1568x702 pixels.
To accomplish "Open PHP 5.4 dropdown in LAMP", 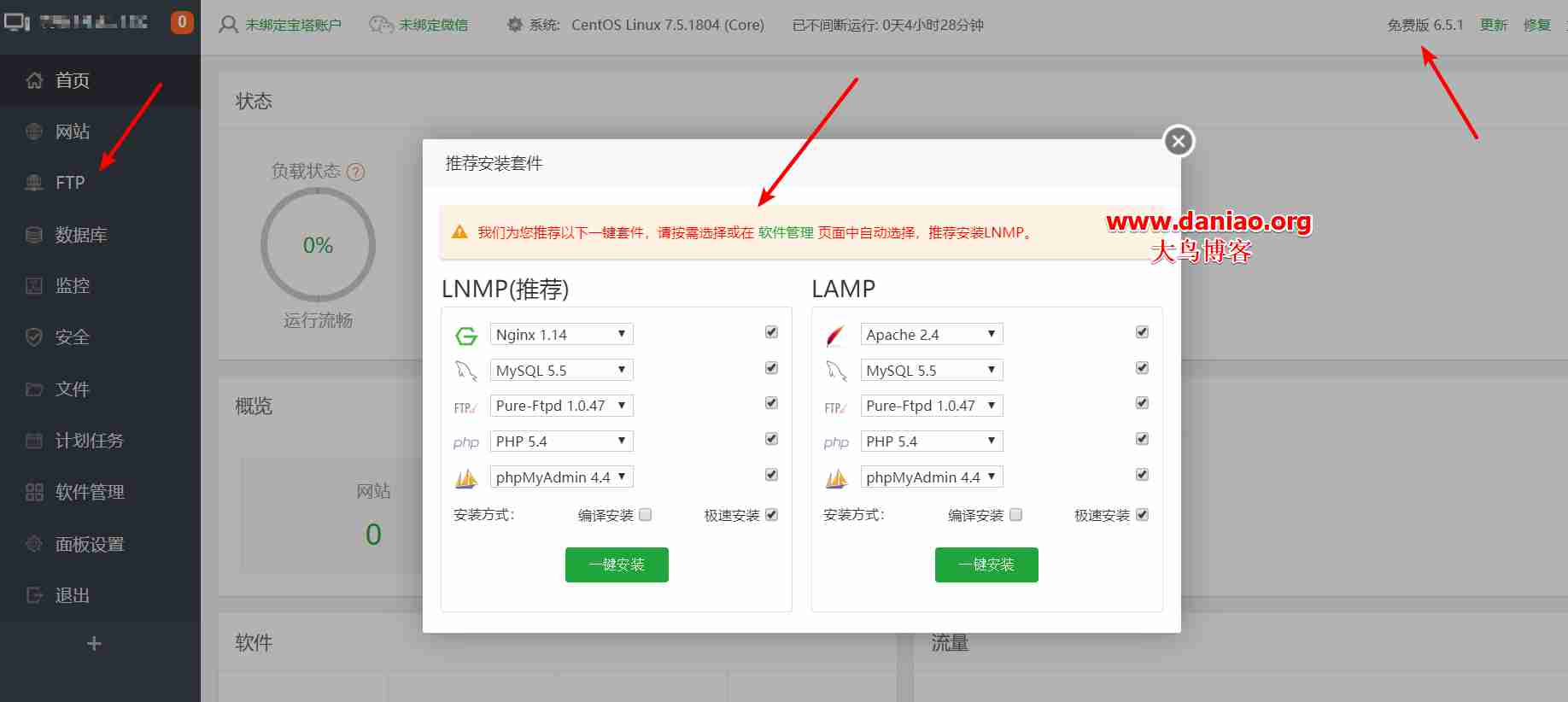I will 932,442.
